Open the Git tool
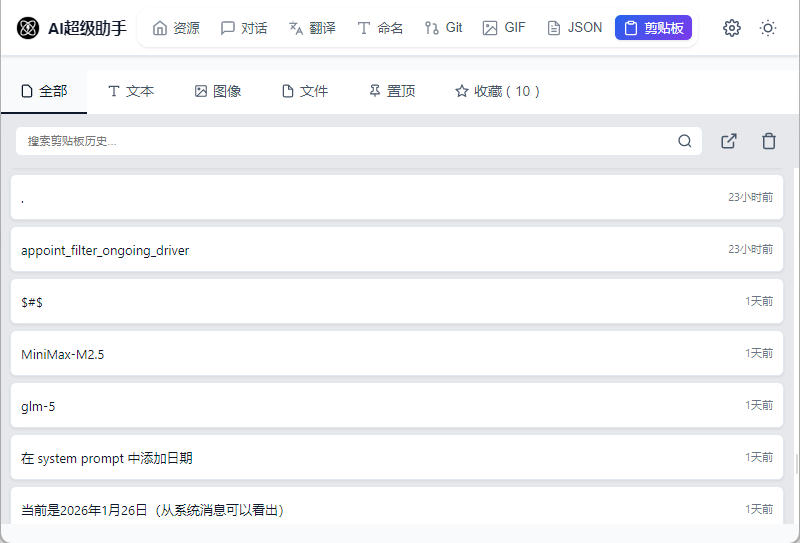 point(443,28)
